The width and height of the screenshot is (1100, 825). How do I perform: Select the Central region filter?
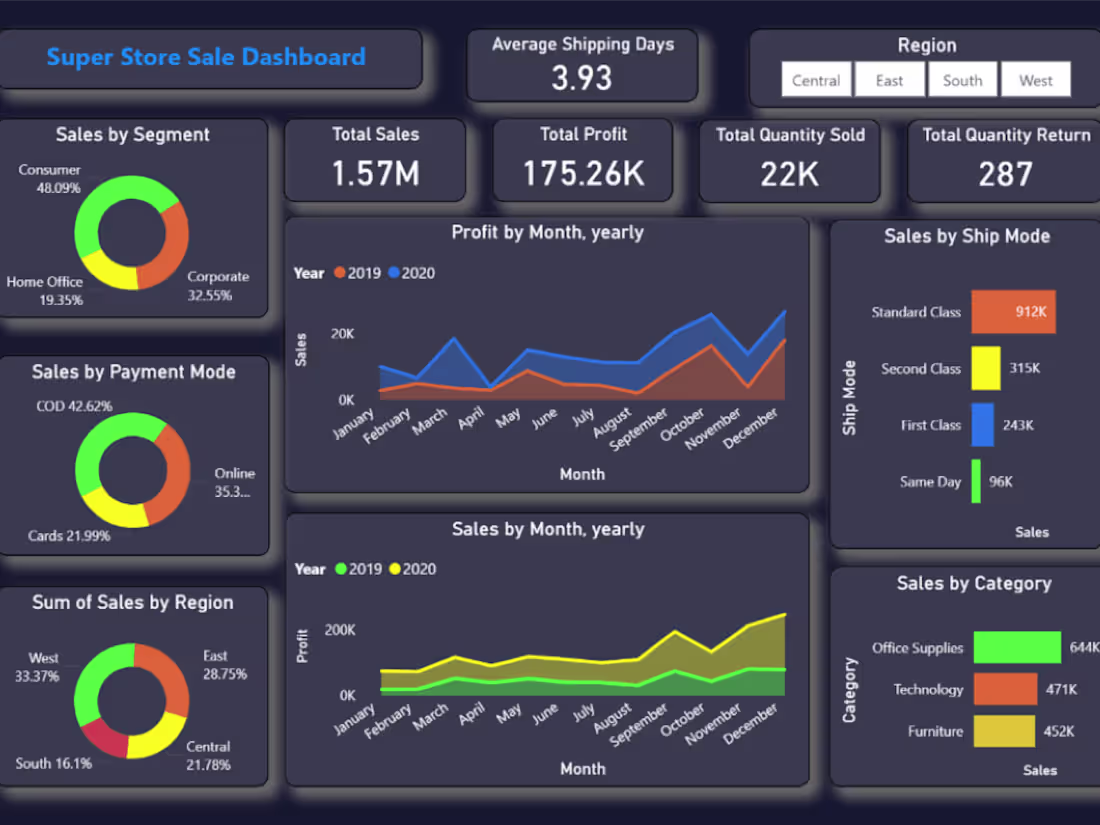coord(816,80)
